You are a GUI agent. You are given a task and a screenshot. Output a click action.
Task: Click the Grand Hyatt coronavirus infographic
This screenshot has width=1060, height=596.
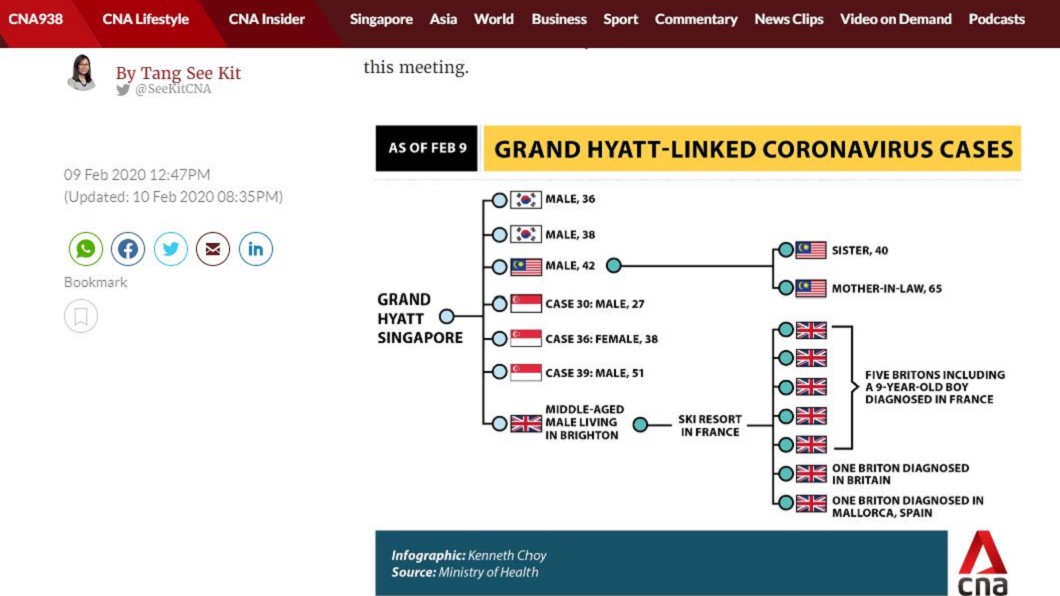click(698, 360)
